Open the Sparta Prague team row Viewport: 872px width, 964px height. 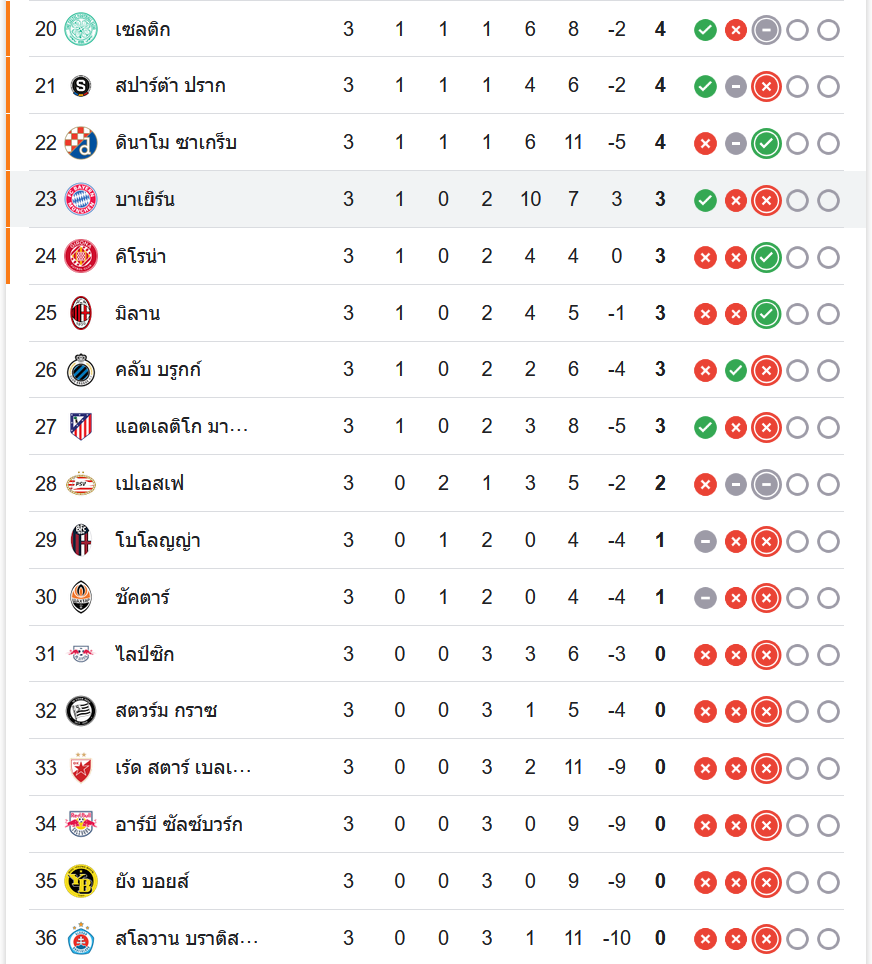click(x=170, y=86)
